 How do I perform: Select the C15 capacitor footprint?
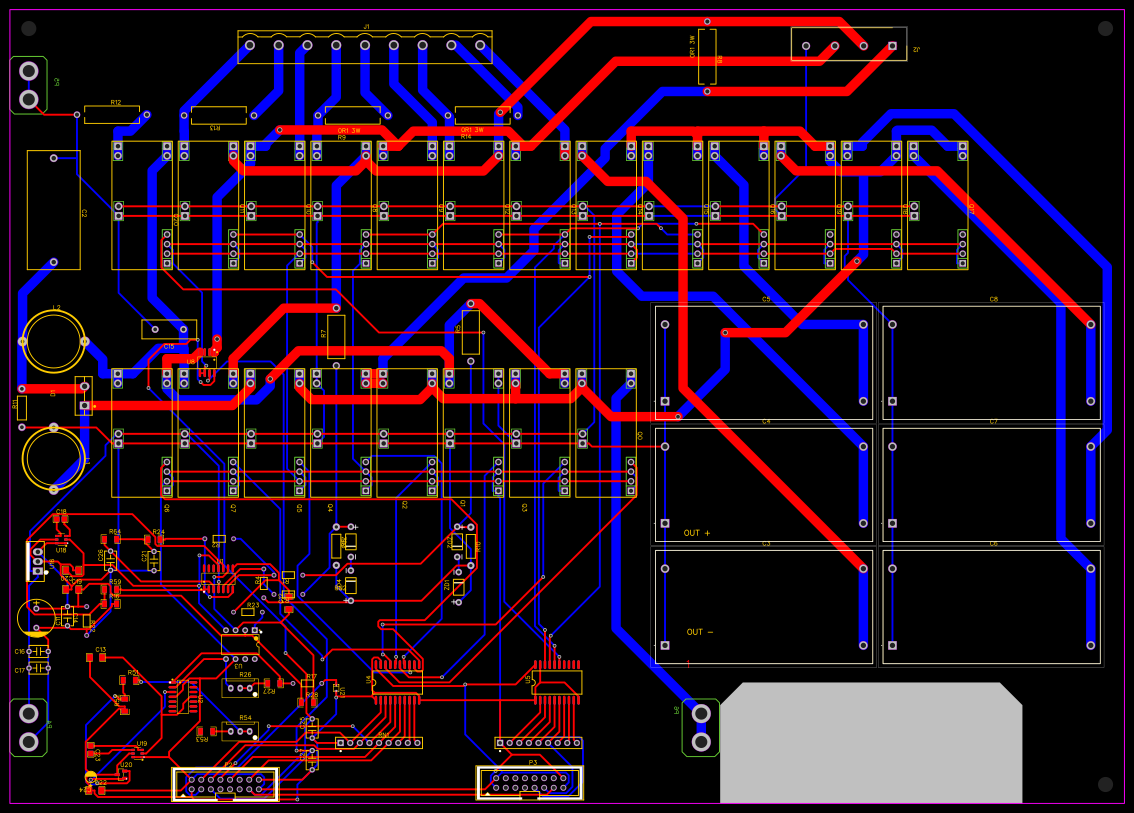coord(169,329)
